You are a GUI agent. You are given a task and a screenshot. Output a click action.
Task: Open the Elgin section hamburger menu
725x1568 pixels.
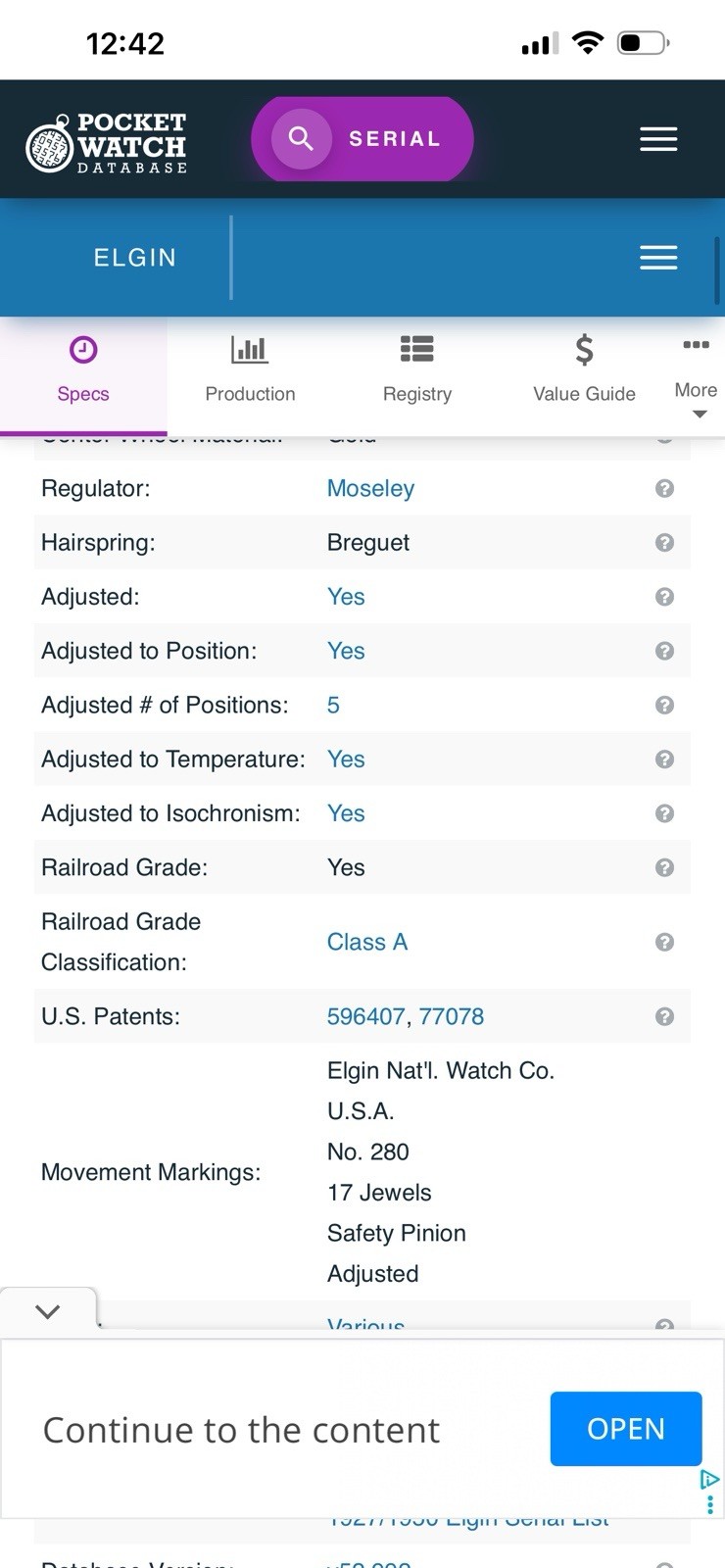pyautogui.click(x=658, y=258)
